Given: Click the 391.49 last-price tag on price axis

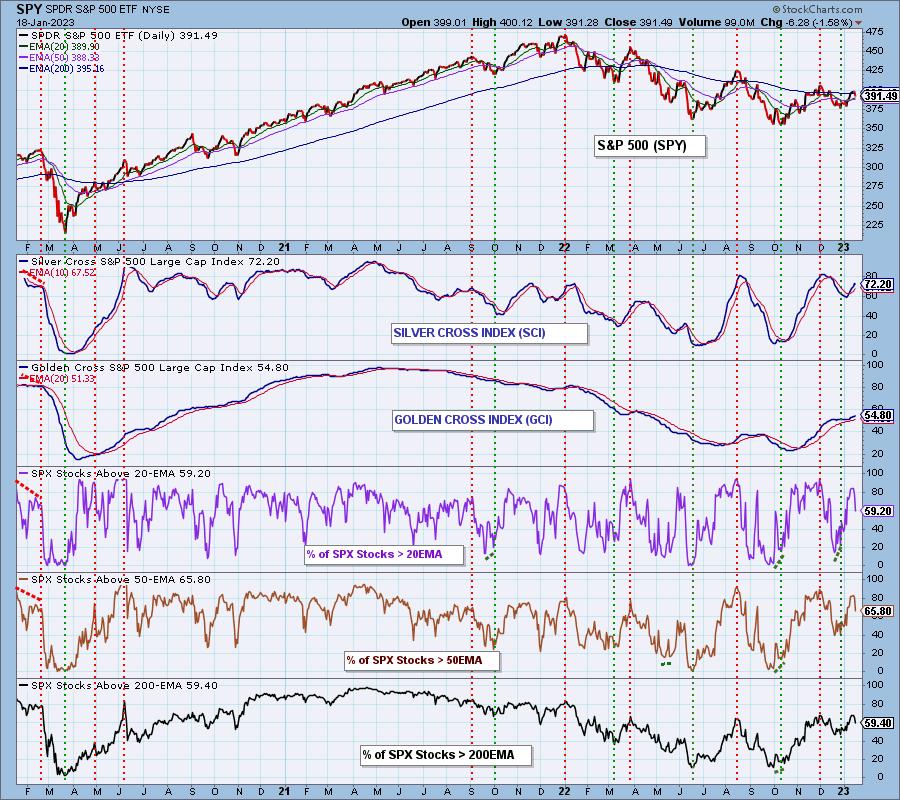Looking at the screenshot, I should (x=880, y=96).
